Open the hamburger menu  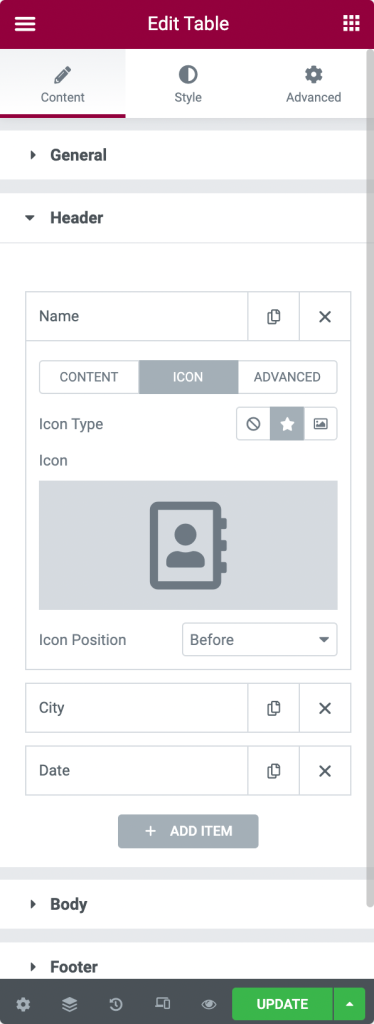[25, 24]
